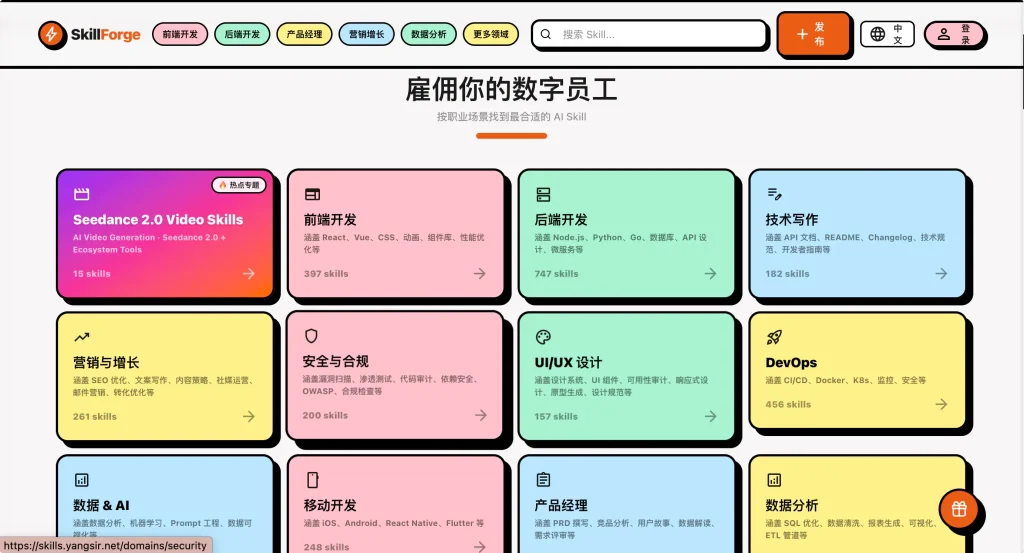Click the trending arrow icon on 营销与增长 card
This screenshot has height=553, width=1024.
pyautogui.click(x=82, y=338)
